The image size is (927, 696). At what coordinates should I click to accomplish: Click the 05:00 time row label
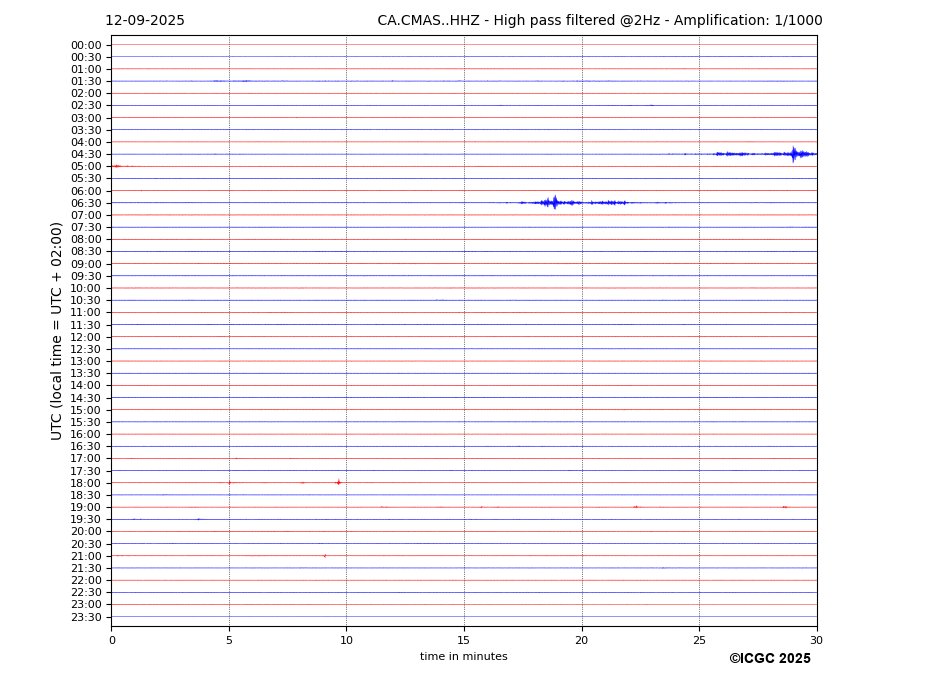click(x=86, y=167)
